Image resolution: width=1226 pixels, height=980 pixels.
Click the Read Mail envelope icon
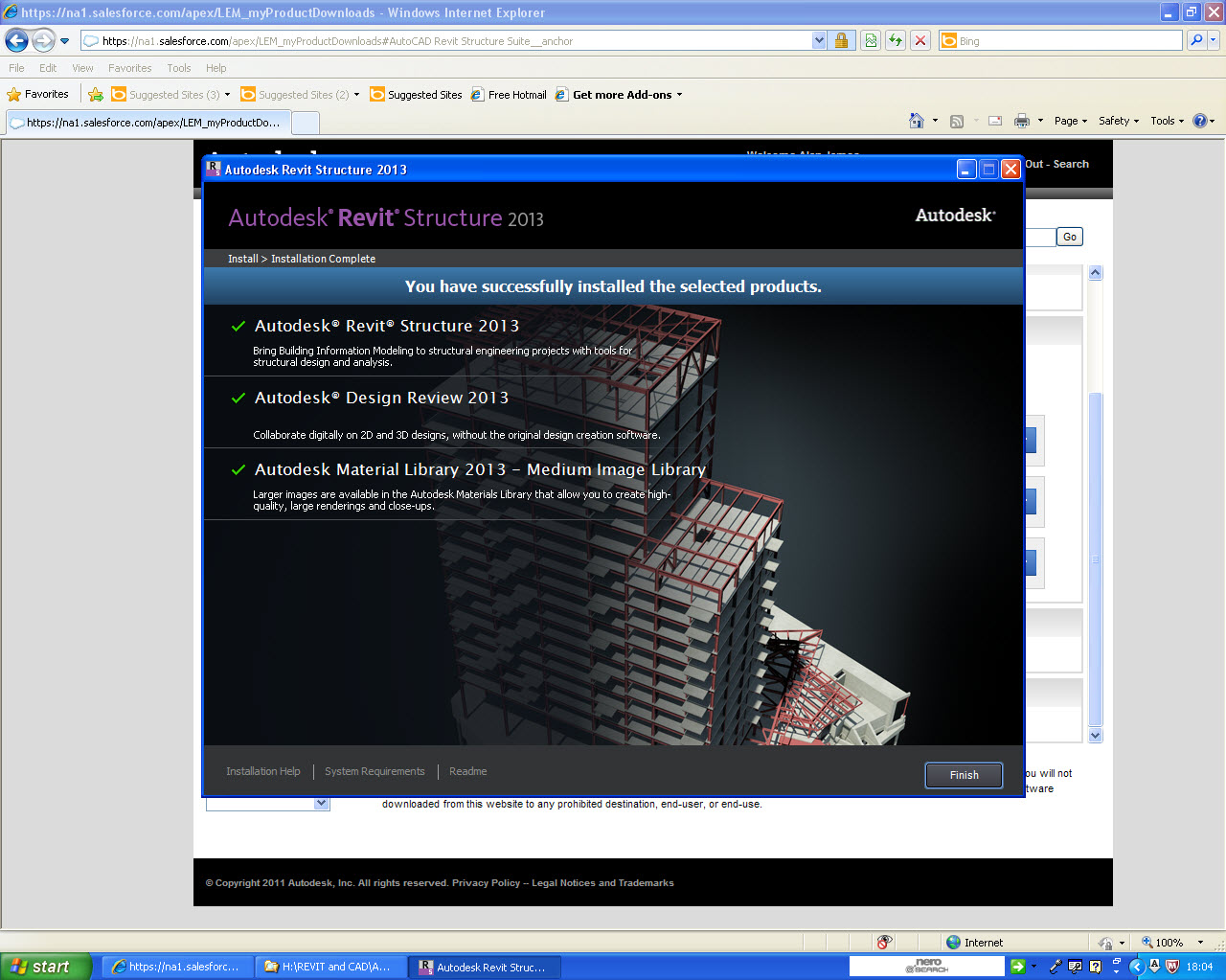pos(995,121)
